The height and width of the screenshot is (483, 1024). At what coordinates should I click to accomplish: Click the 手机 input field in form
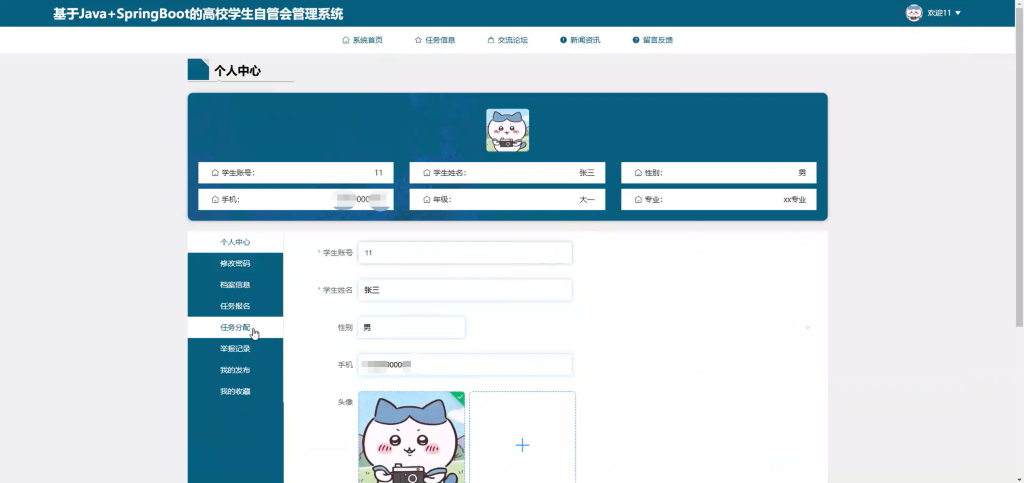click(x=465, y=365)
